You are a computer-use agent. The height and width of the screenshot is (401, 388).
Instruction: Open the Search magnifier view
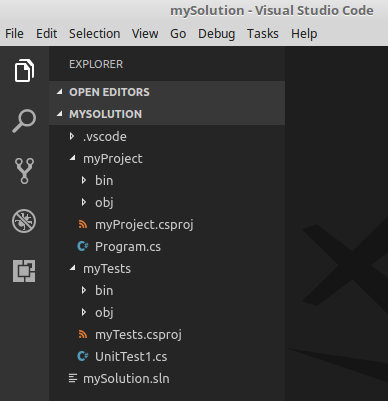(24, 121)
